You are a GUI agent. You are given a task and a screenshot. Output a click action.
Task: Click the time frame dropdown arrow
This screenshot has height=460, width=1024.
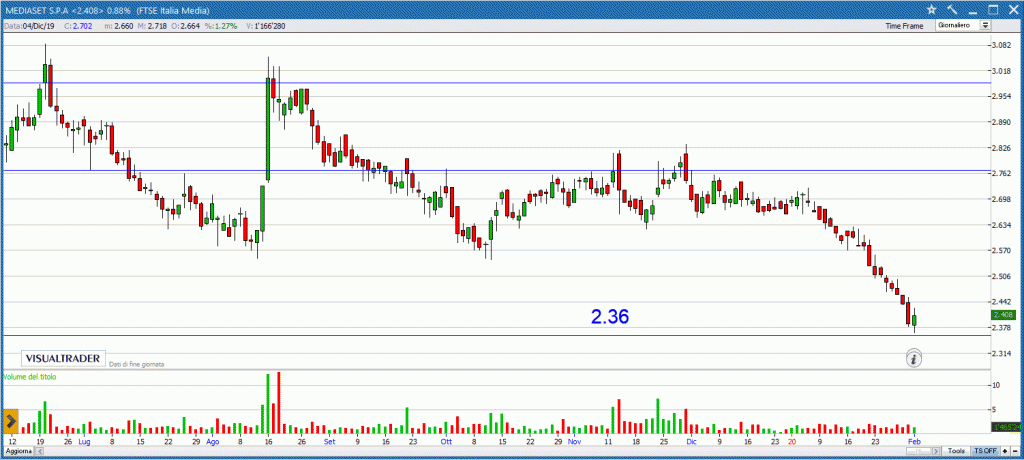pyautogui.click(x=985, y=25)
